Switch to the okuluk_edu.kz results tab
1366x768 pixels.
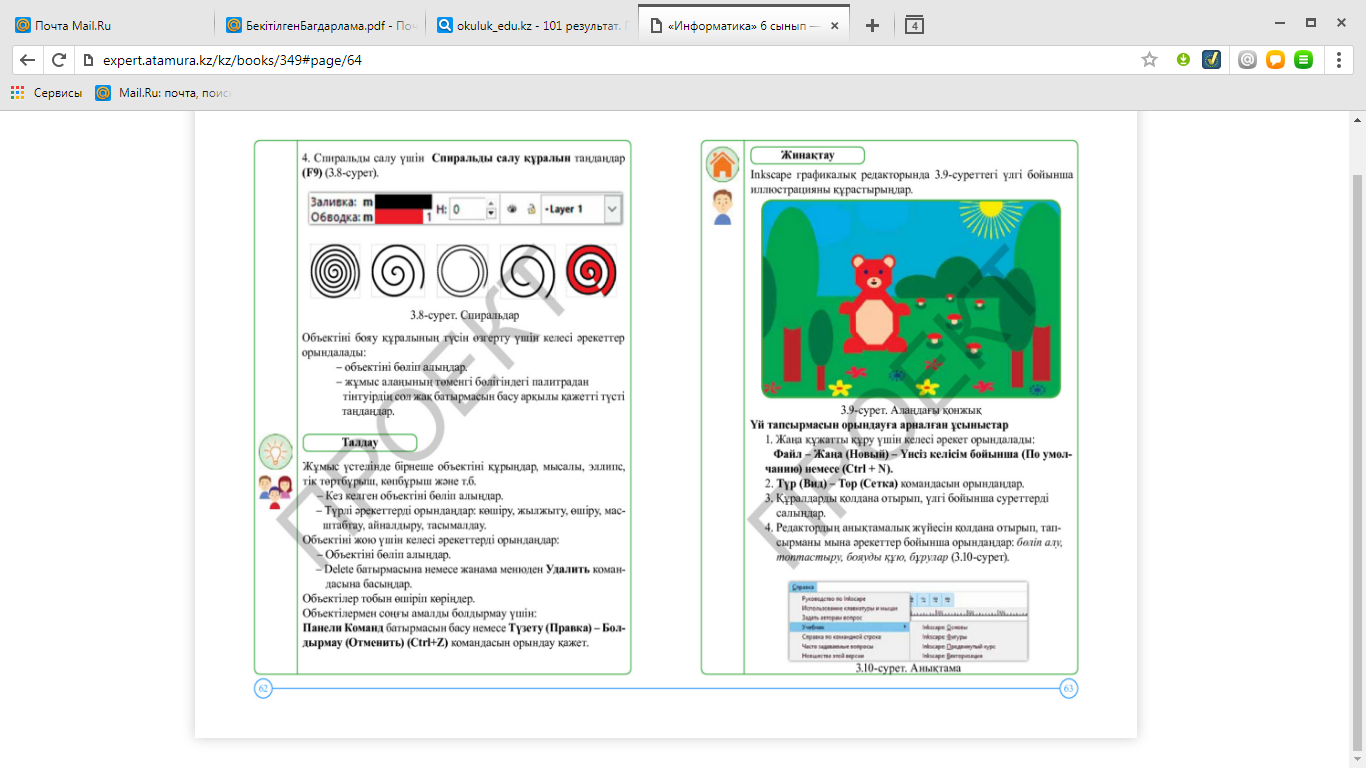coord(532,26)
